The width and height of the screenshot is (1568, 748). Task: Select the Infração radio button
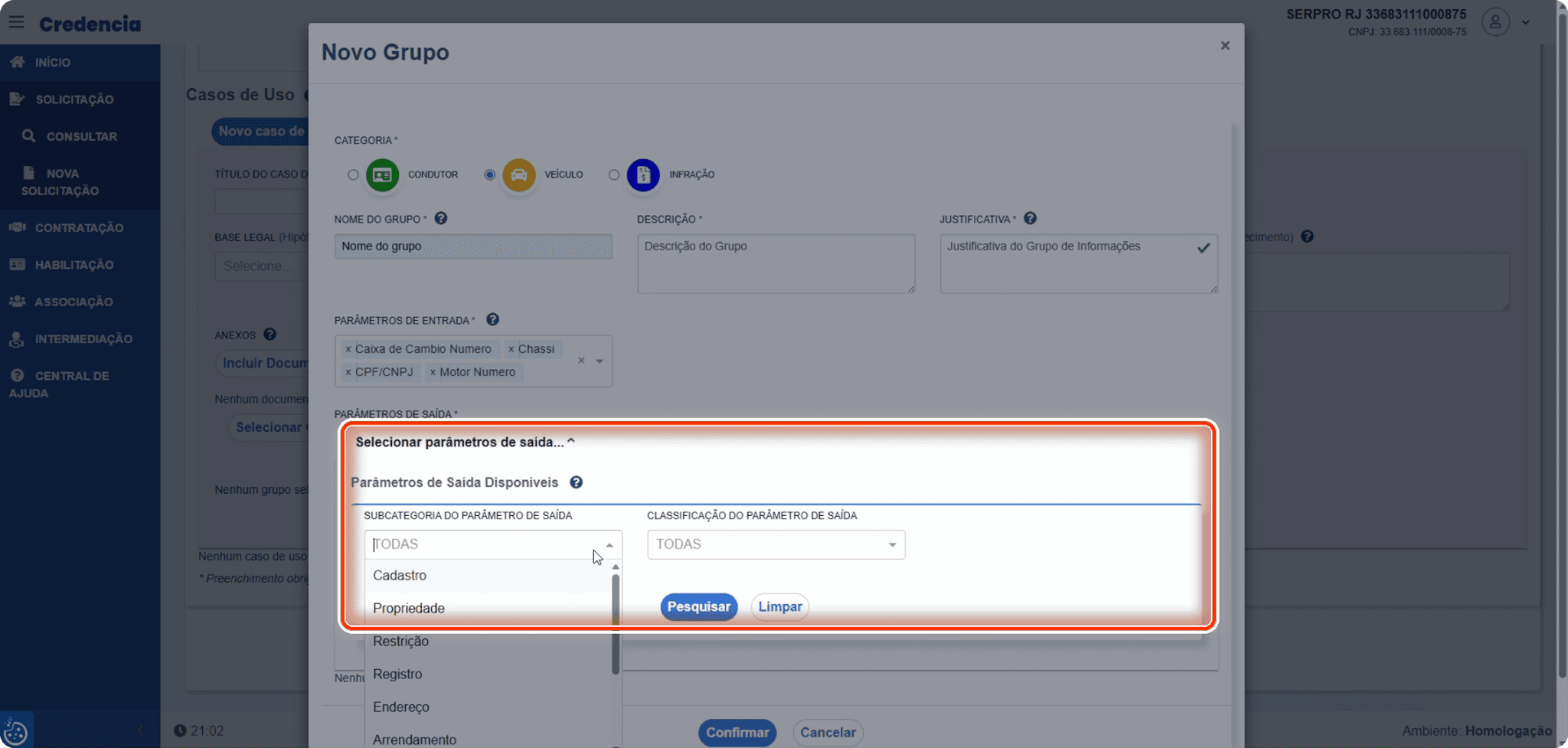click(614, 175)
